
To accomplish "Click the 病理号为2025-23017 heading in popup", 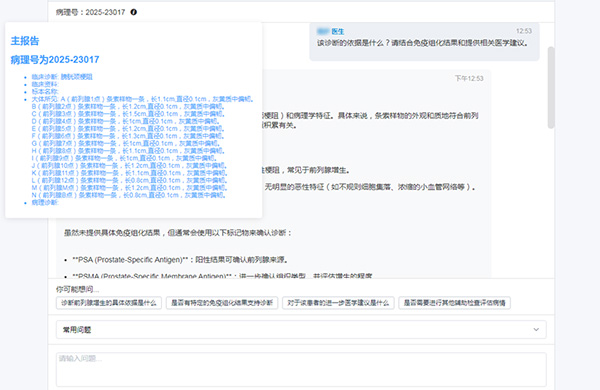I will click(55, 60).
